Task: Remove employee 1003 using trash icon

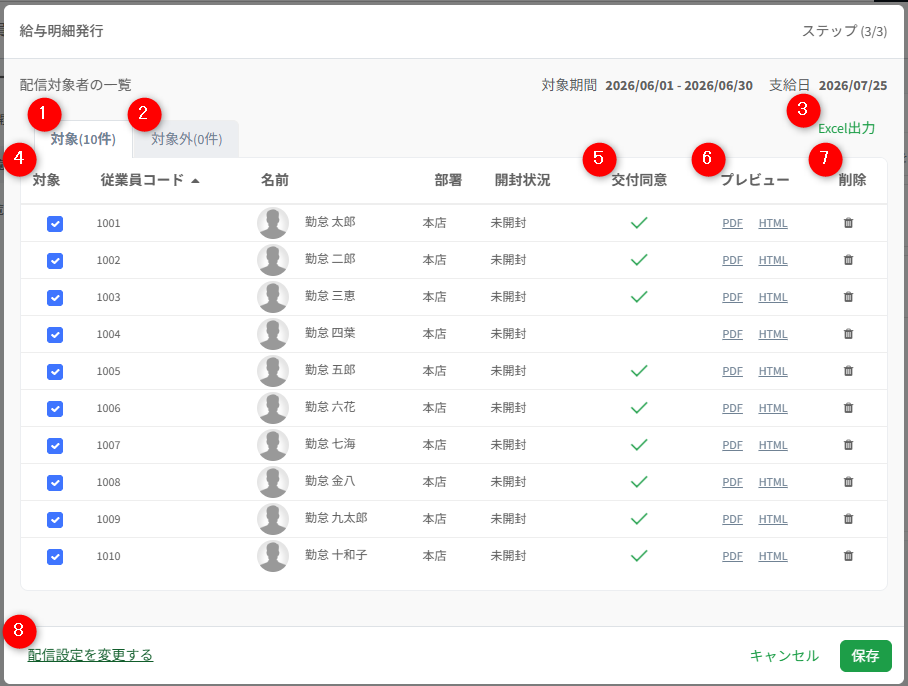Action: click(848, 297)
